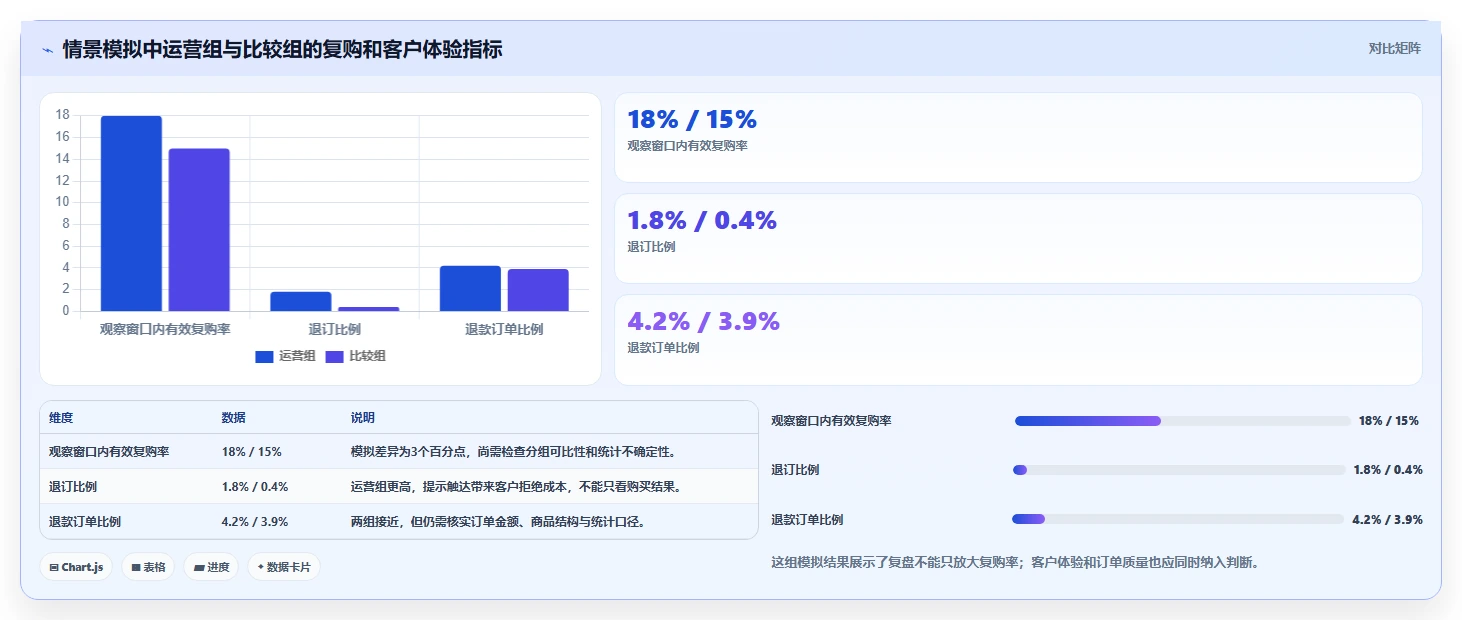The width and height of the screenshot is (1462, 620).
Task: Click 运营组 bar for 退款订单比例
Action: 470,288
